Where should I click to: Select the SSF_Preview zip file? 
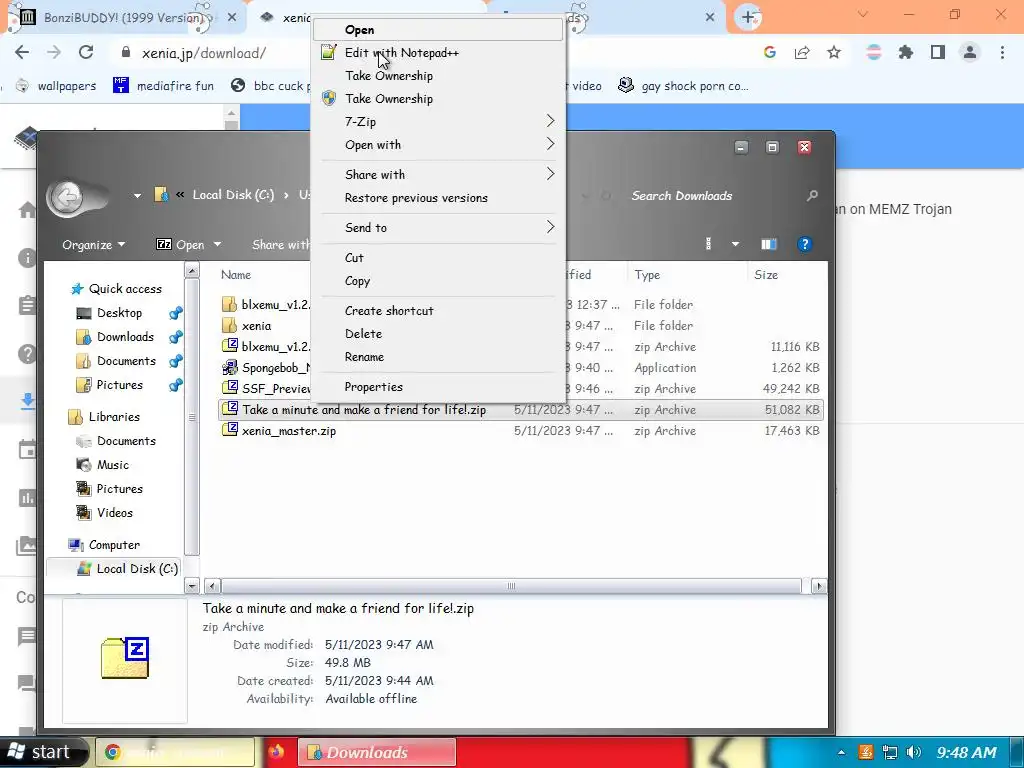(x=267, y=389)
